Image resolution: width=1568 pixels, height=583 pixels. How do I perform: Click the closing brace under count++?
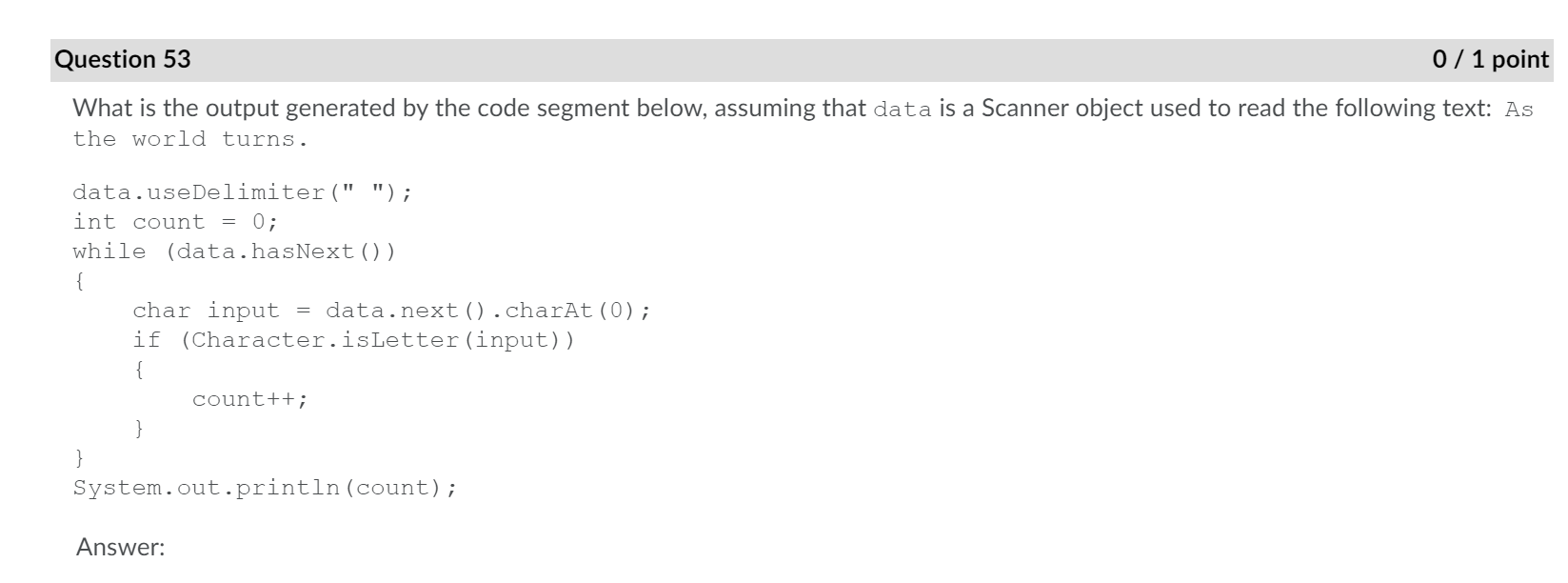coord(139,429)
